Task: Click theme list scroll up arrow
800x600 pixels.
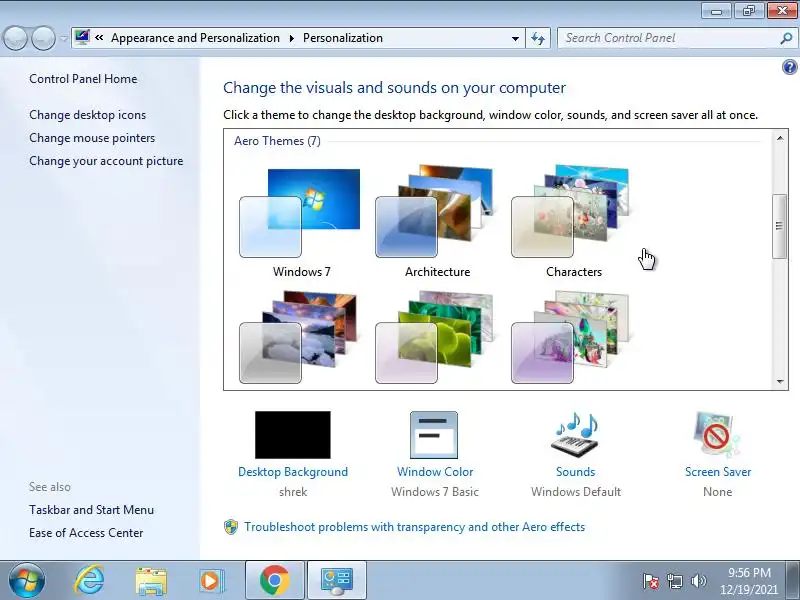Action: tap(780, 138)
